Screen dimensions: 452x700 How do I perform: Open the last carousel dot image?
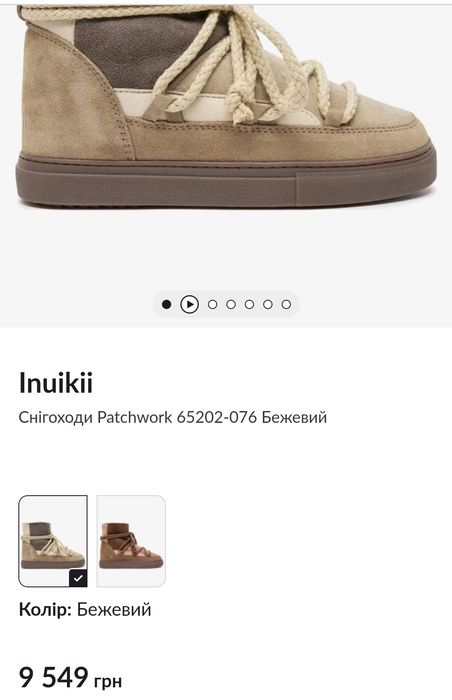(286, 304)
